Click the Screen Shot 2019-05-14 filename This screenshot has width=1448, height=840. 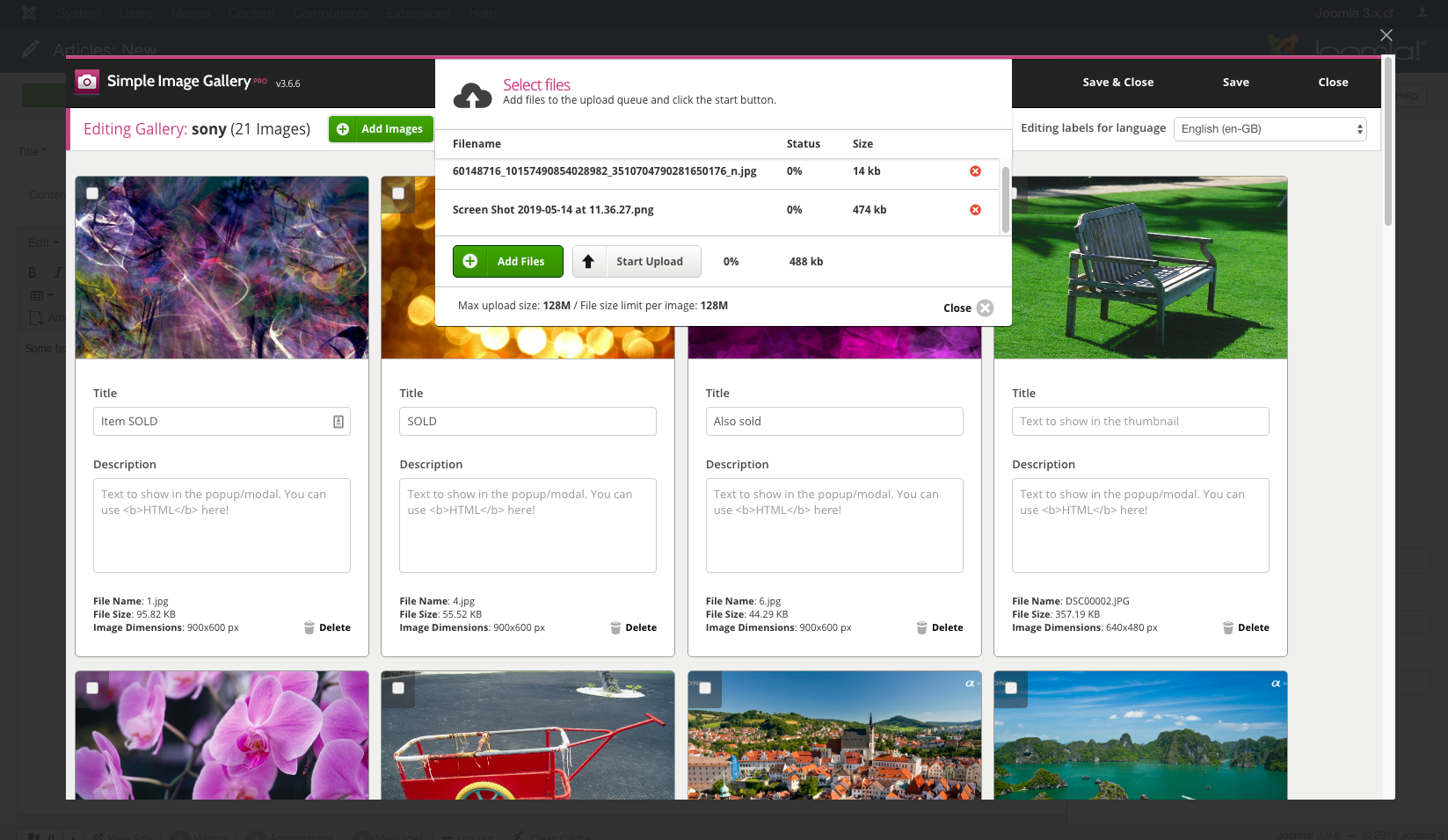pos(553,210)
